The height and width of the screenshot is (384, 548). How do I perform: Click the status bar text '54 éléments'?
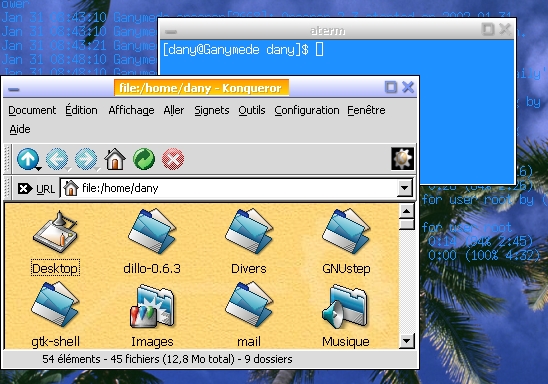point(71,359)
